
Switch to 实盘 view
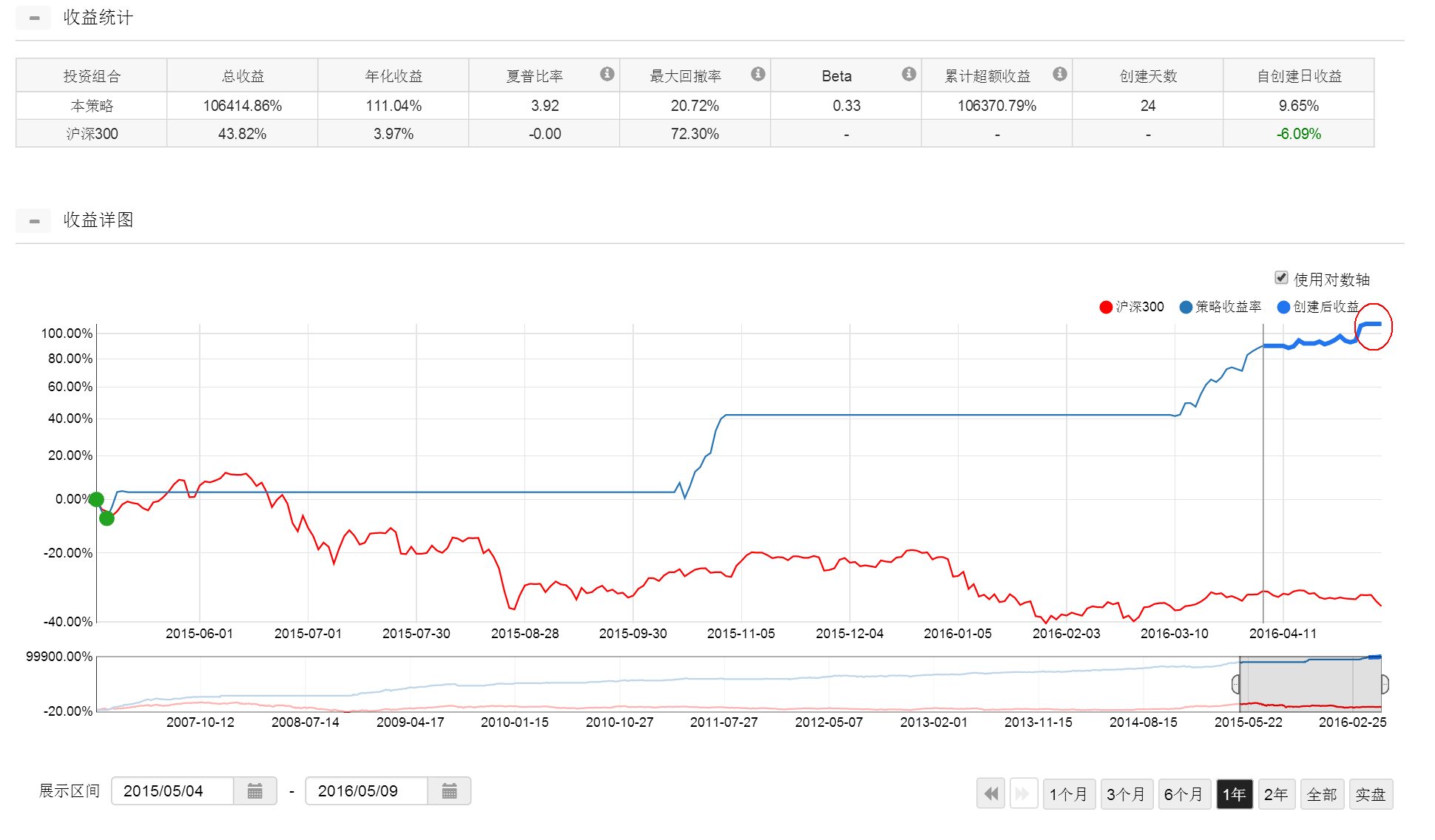[x=1371, y=794]
